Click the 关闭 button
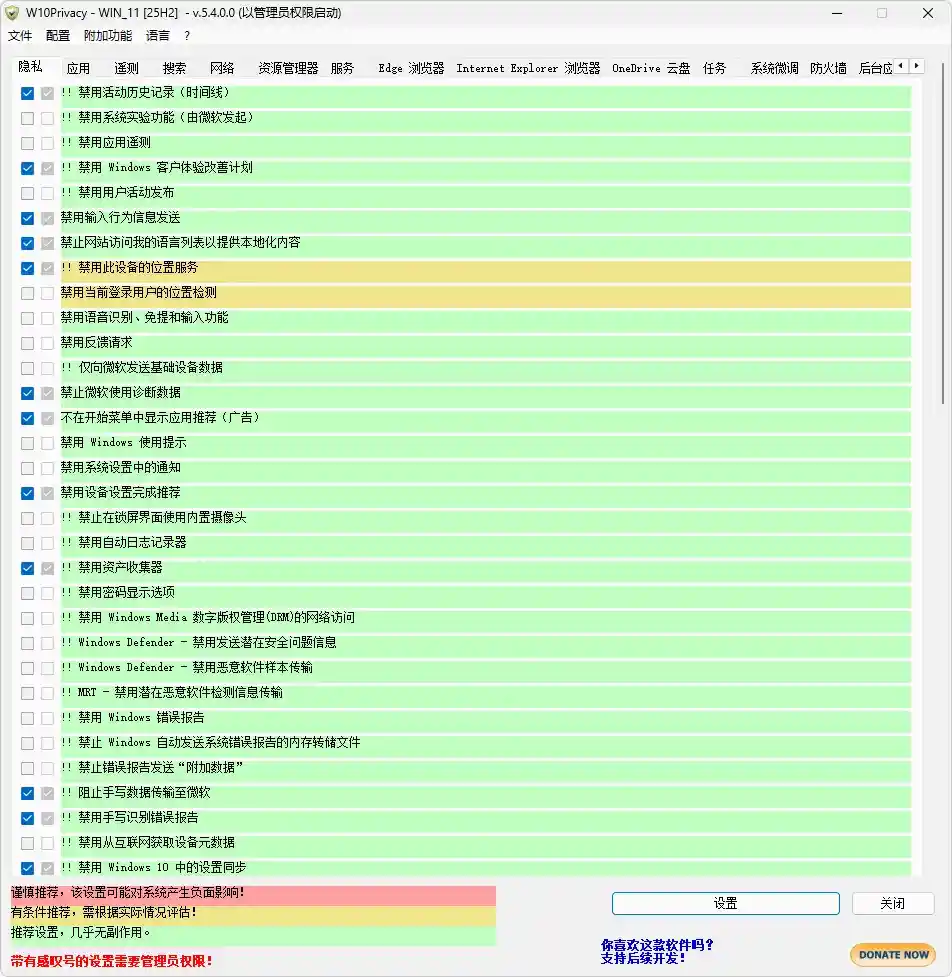Screen dimensions: 952x977 tap(892, 903)
